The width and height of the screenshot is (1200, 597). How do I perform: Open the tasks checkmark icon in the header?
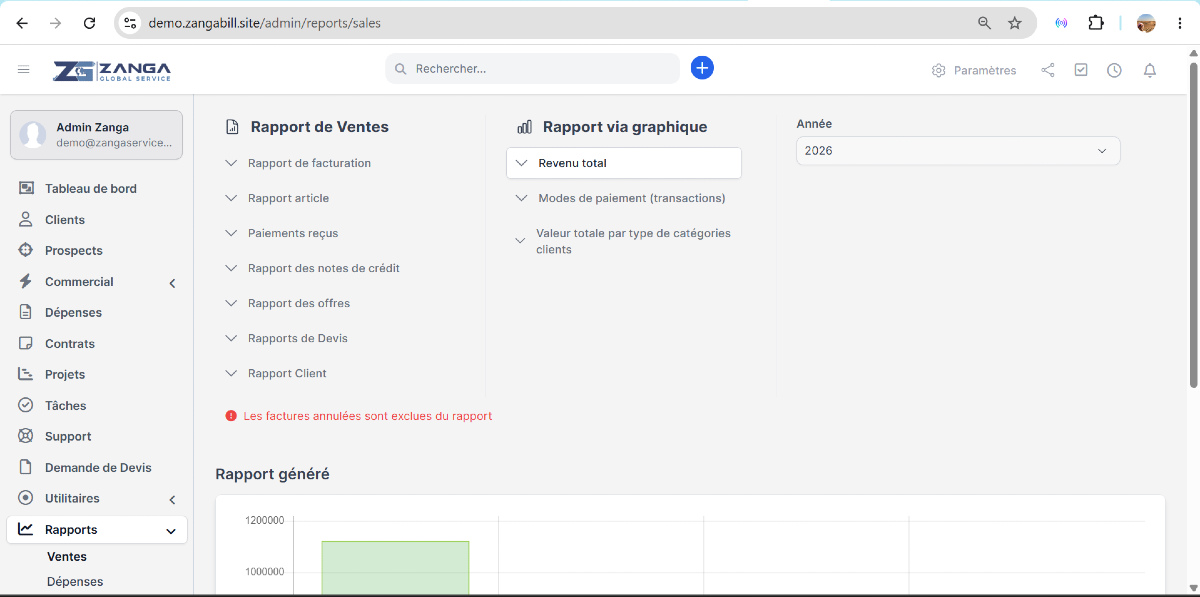click(1081, 70)
